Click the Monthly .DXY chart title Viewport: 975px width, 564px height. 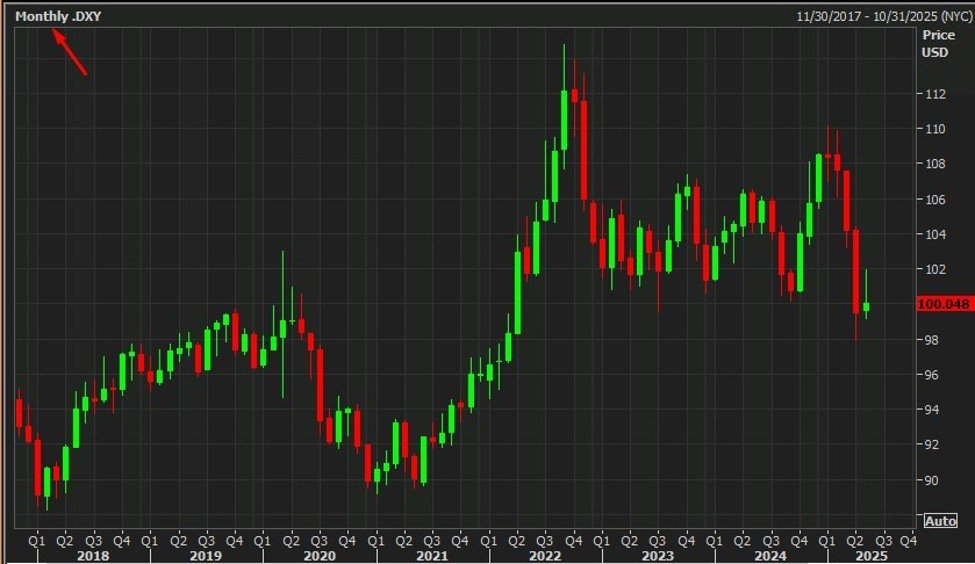(x=58, y=16)
